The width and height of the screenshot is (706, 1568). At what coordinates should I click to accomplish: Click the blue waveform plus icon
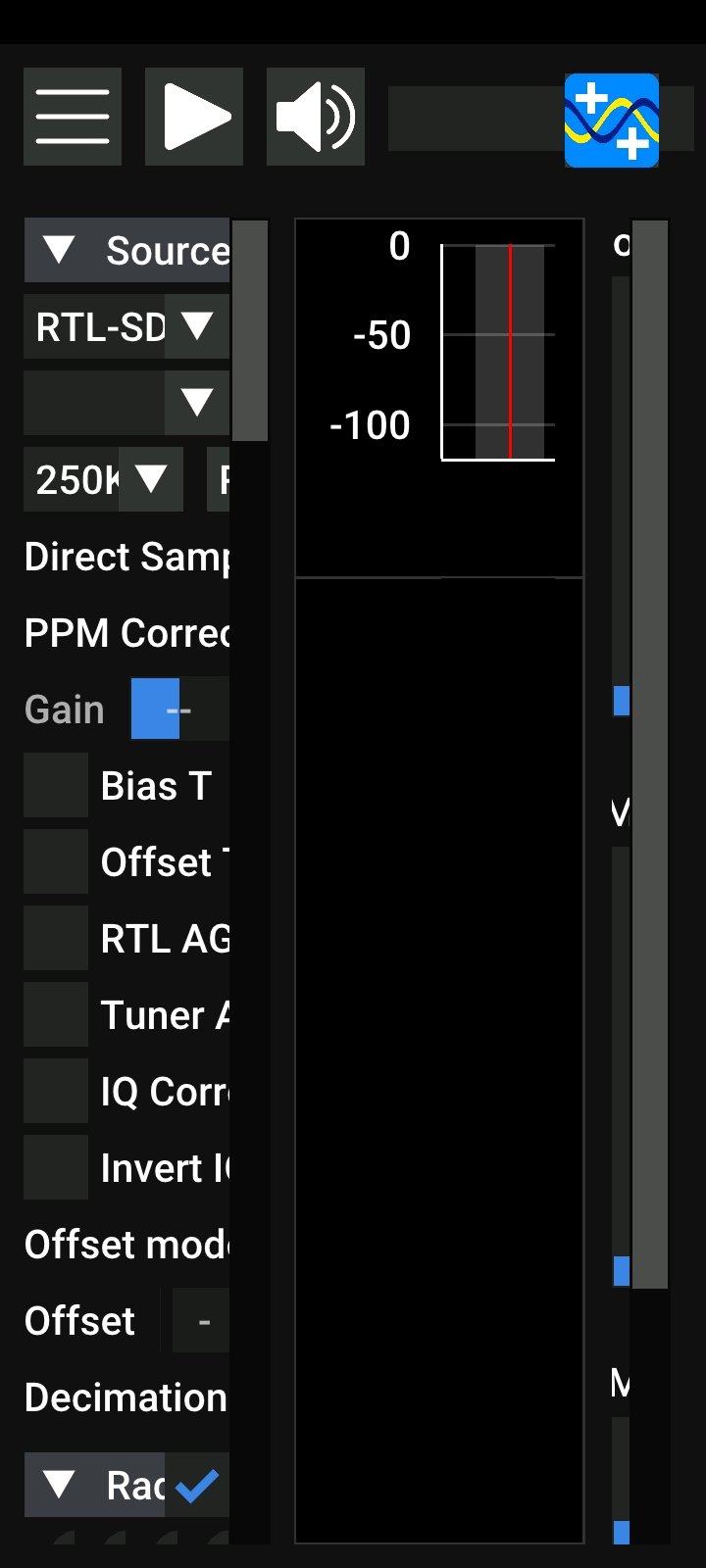point(612,121)
